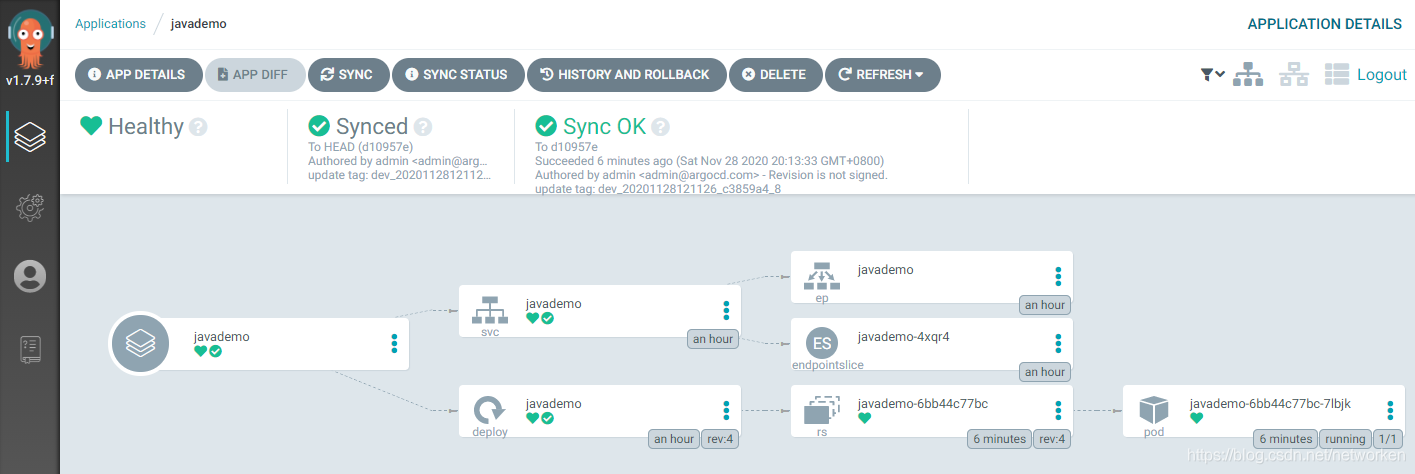Open the kebab menu on the javademo svc node

click(726, 310)
